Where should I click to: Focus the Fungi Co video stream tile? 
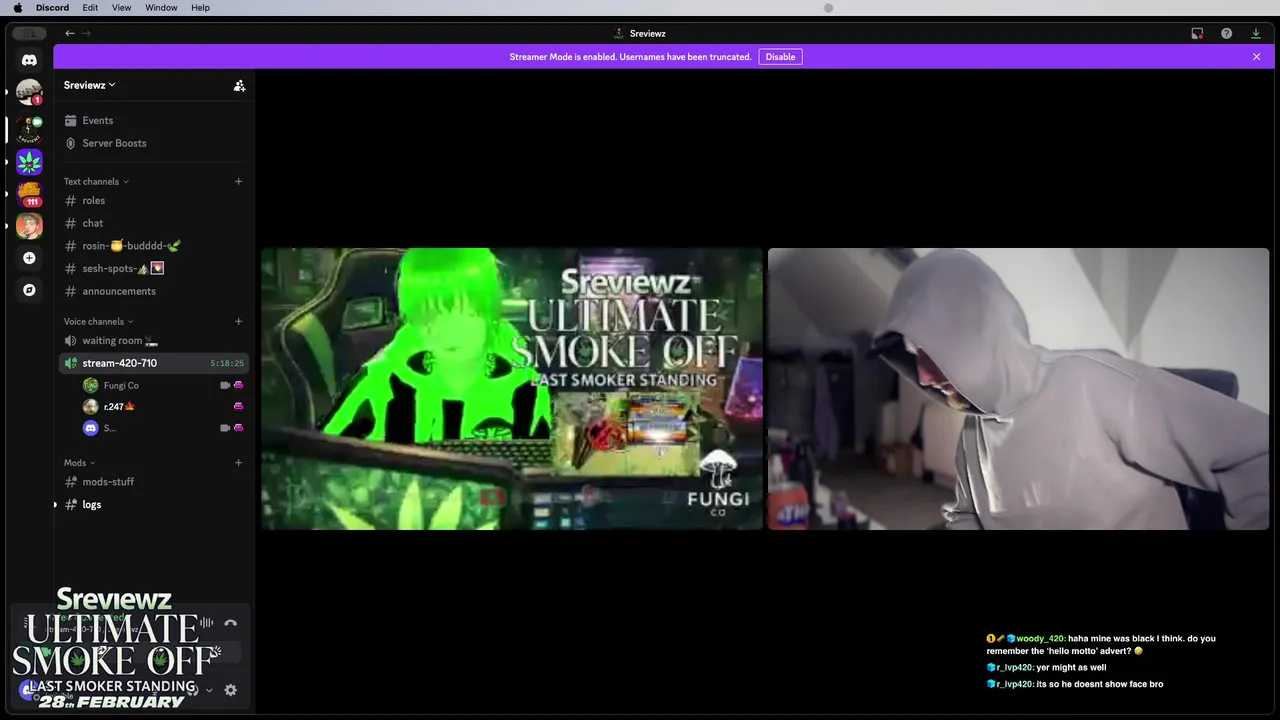(511, 389)
